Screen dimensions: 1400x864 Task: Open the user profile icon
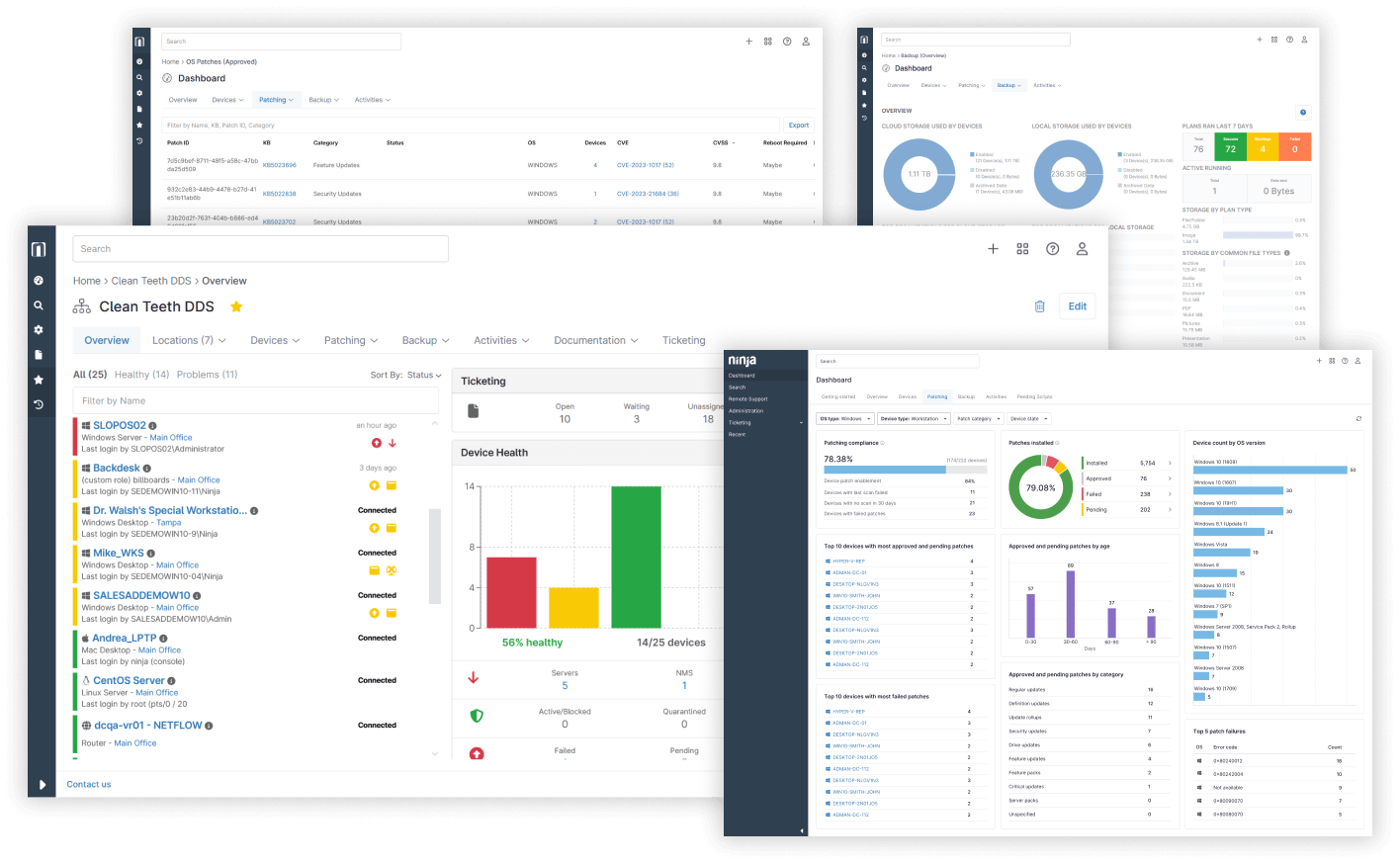point(1082,249)
